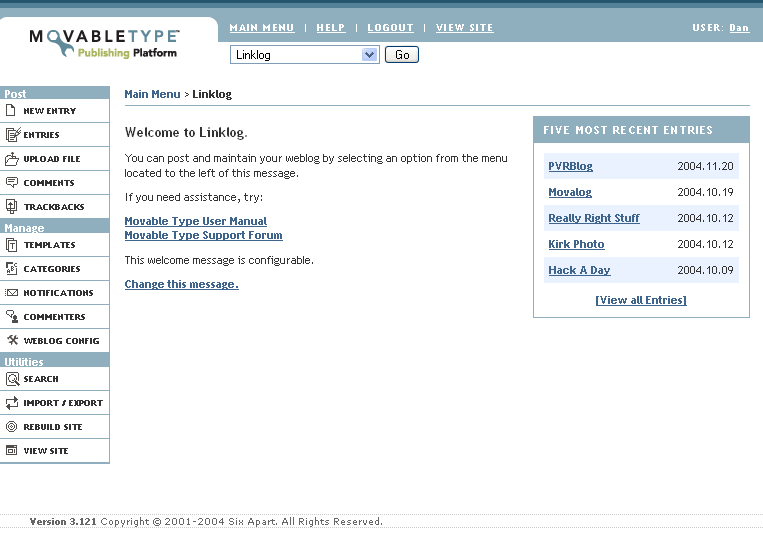Viewport: 763px width, 536px height.
Task: Click the Import / Export arrows icon
Action: pos(12,403)
